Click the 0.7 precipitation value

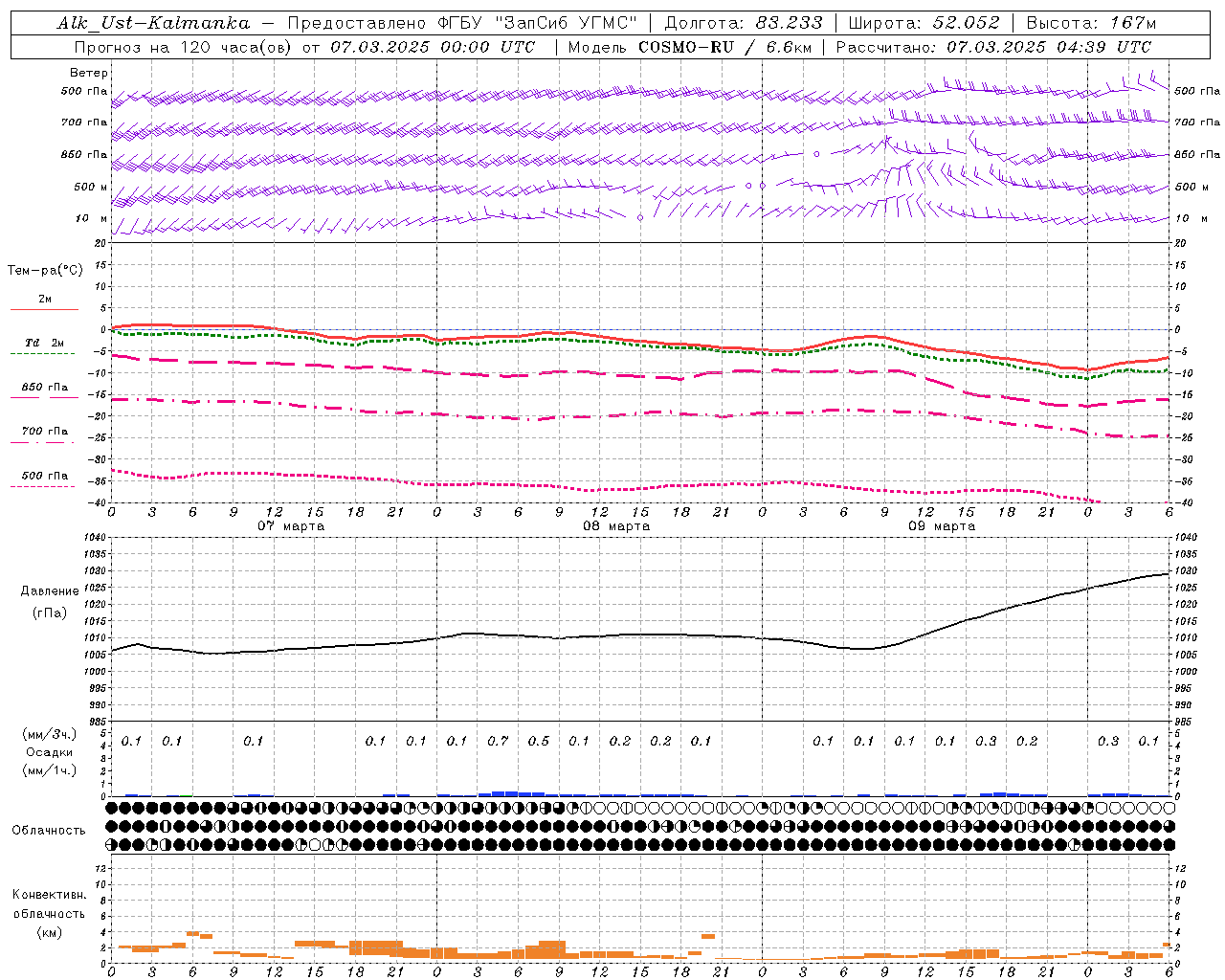point(498,741)
